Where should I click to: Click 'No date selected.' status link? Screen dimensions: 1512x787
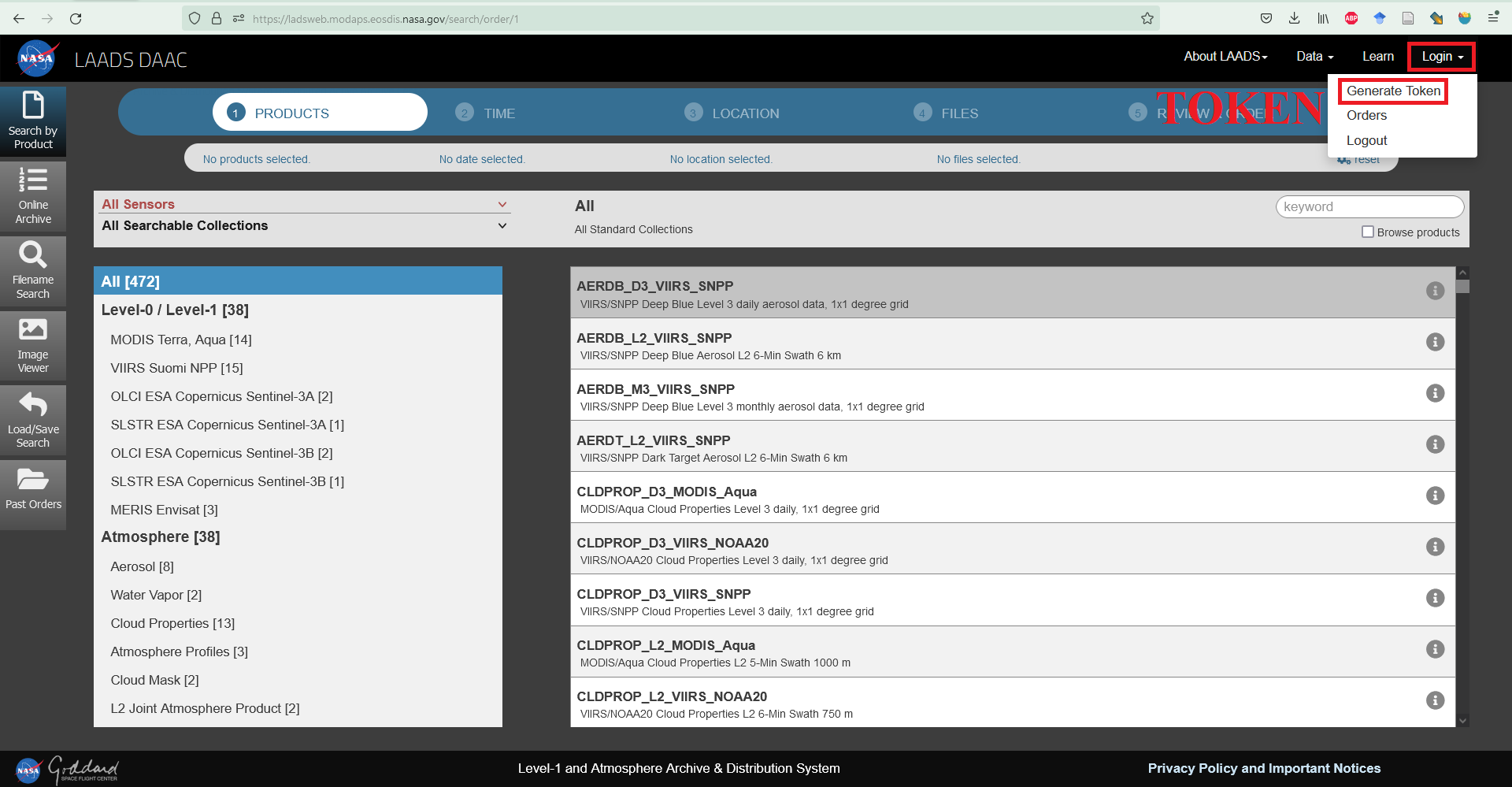[482, 159]
